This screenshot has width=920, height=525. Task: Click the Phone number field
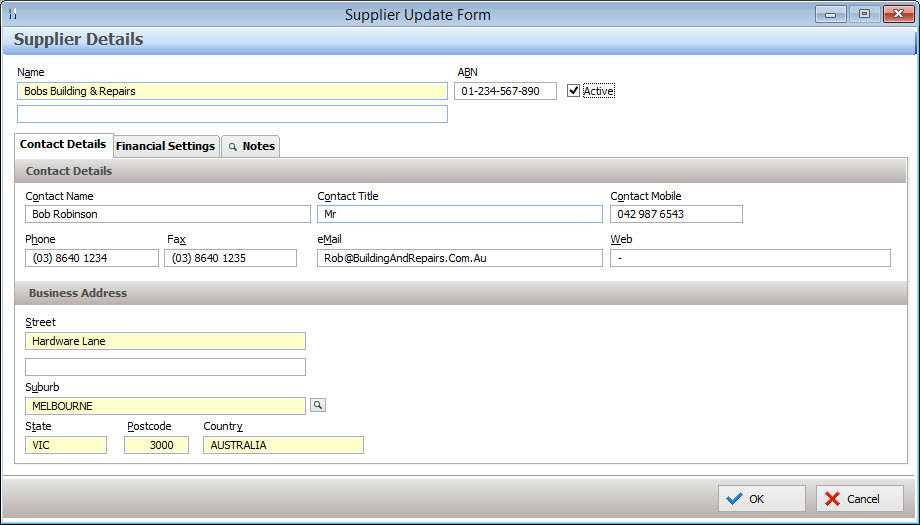(x=92, y=258)
